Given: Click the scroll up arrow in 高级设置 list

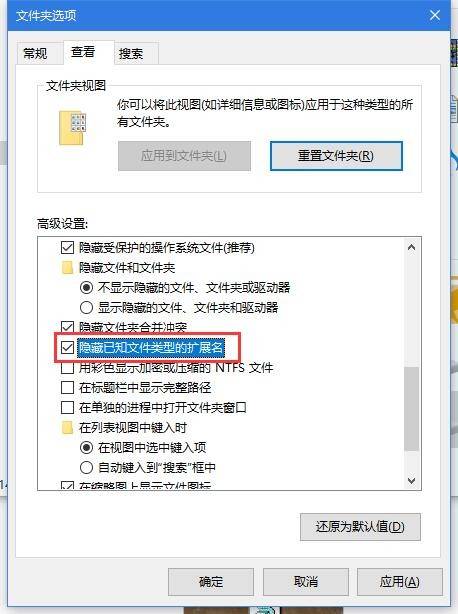Looking at the screenshot, I should pyautogui.click(x=411, y=247).
